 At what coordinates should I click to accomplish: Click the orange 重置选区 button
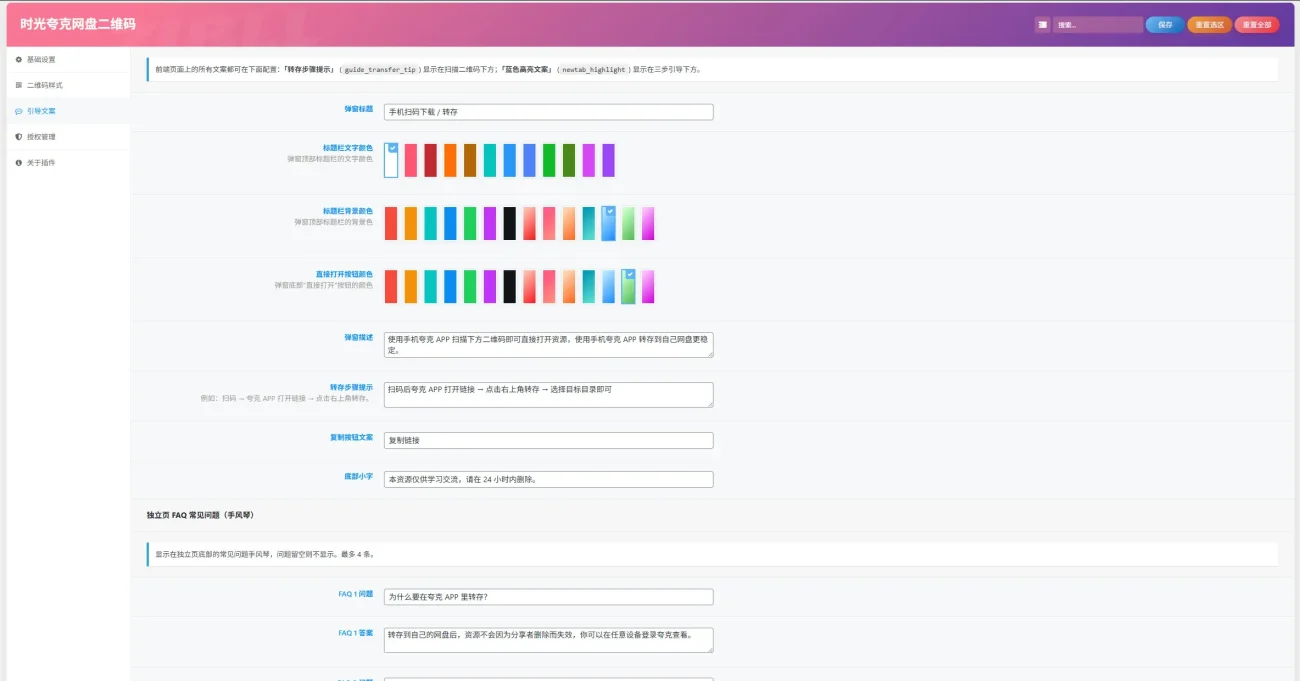click(1209, 25)
